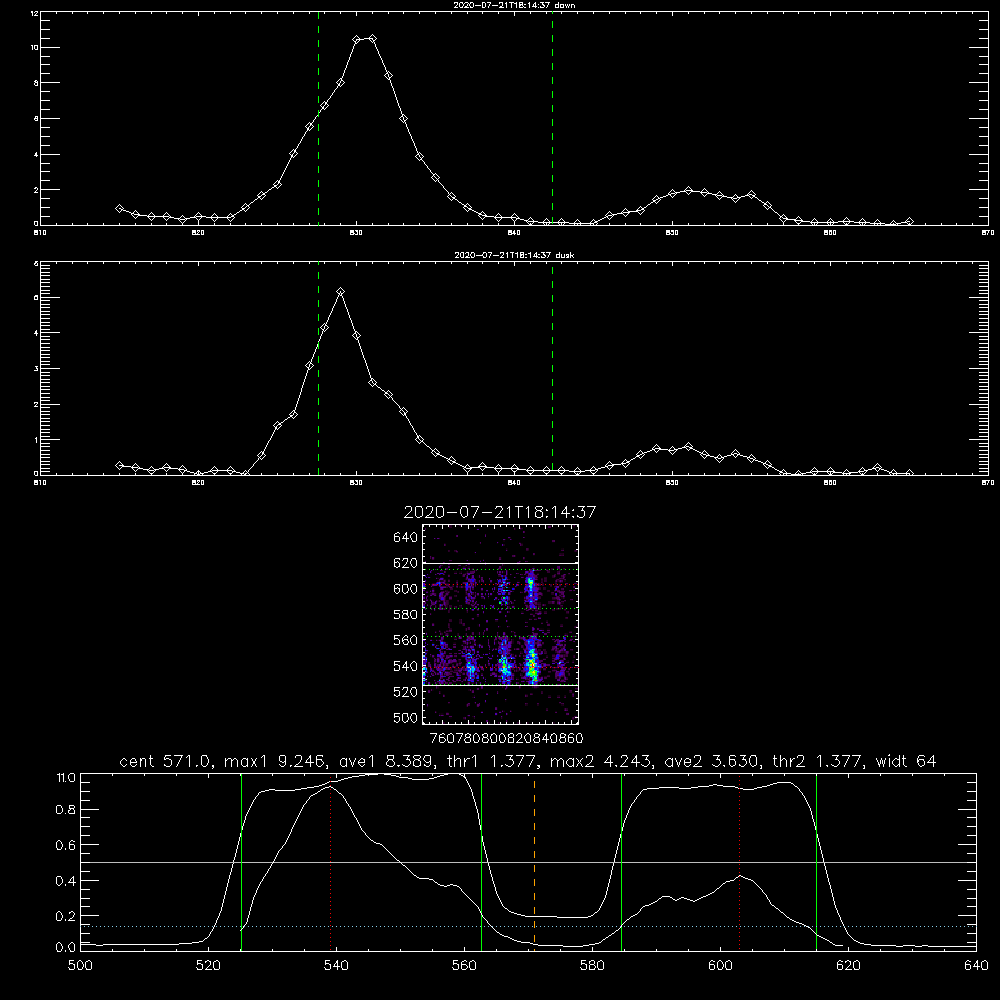The image size is (1000, 1000).
Task: Click the green line near 563 in bottom plot
Action: pos(482,861)
